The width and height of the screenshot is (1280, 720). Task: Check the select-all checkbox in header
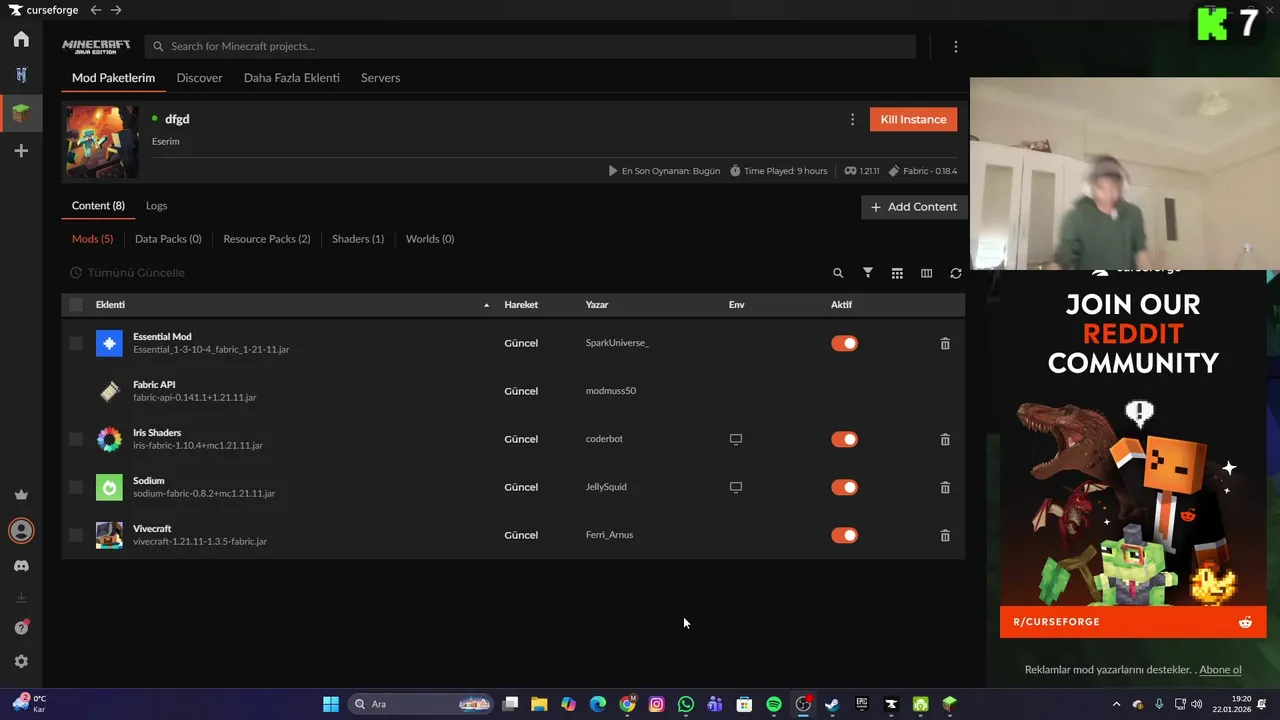(x=76, y=305)
